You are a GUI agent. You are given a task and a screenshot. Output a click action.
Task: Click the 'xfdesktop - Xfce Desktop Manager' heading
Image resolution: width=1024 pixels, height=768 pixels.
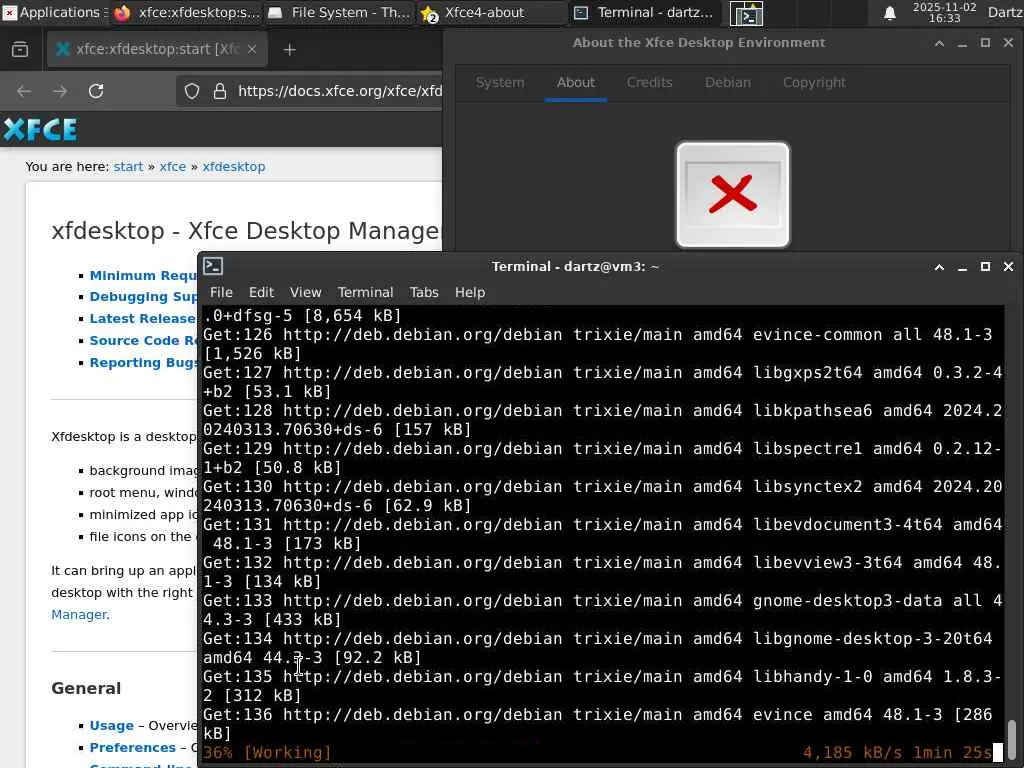point(247,231)
